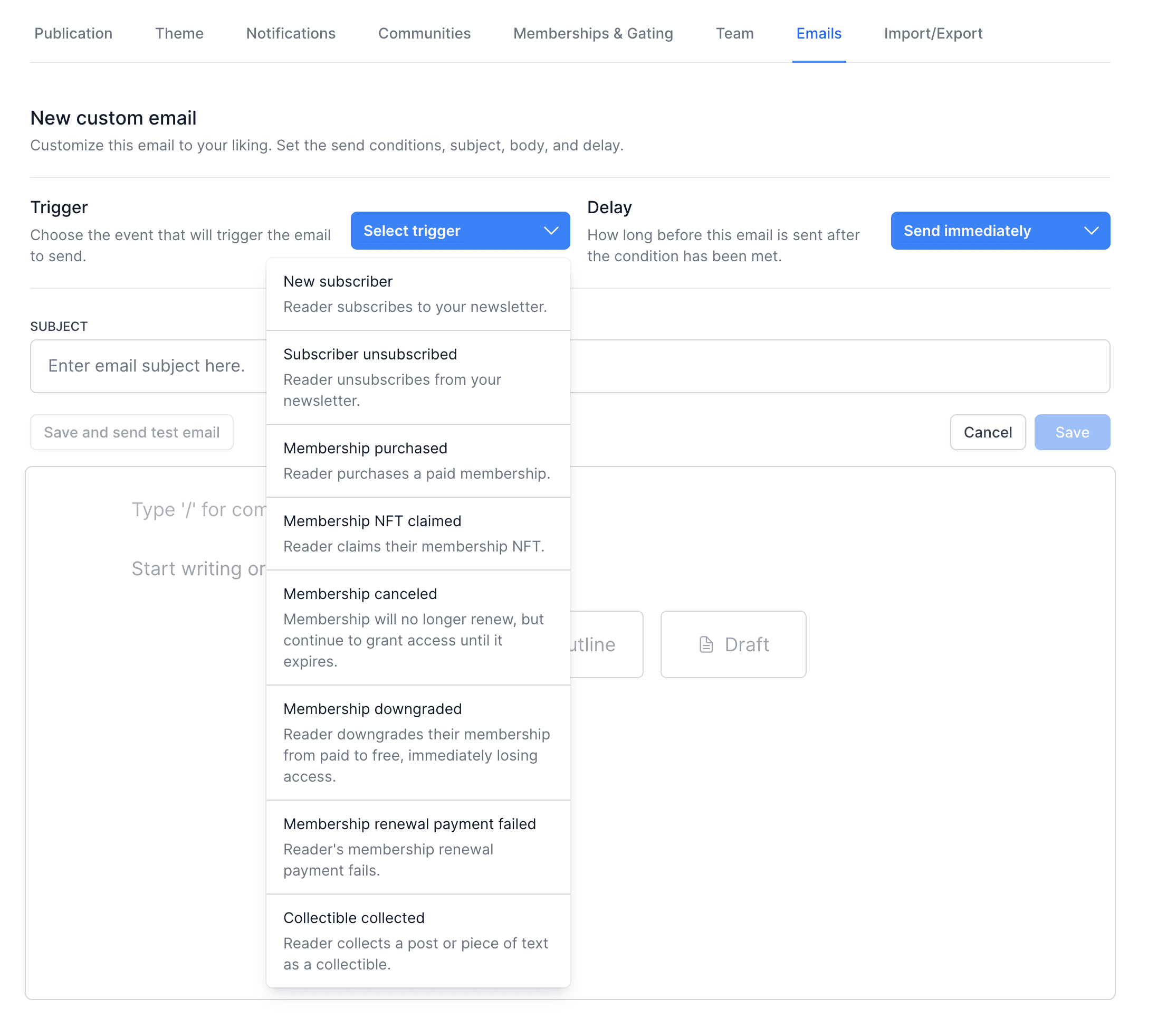Image resolution: width=1167 pixels, height=1036 pixels.
Task: Choose Subscriber unsubscribed trigger option
Action: [x=418, y=377]
